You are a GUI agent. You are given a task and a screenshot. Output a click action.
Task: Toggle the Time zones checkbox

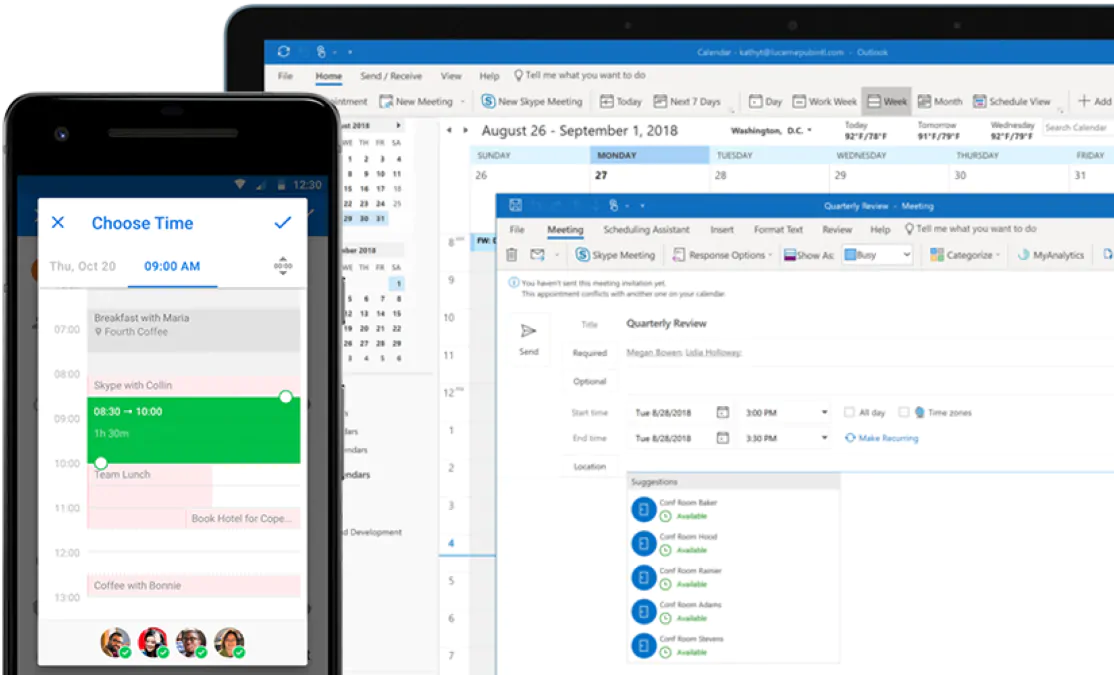tap(904, 412)
